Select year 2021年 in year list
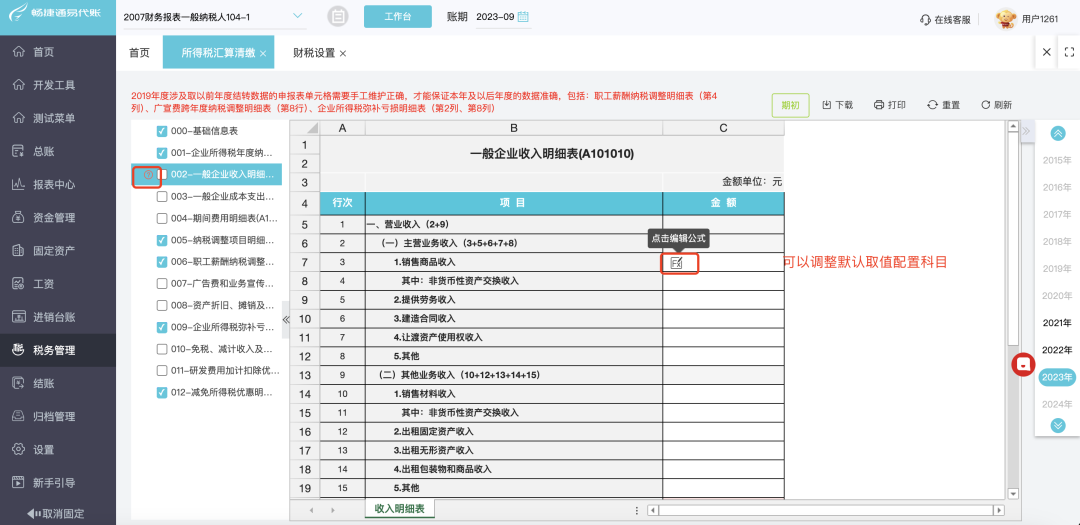Image resolution: width=1080 pixels, height=525 pixels. pyautogui.click(x=1057, y=322)
